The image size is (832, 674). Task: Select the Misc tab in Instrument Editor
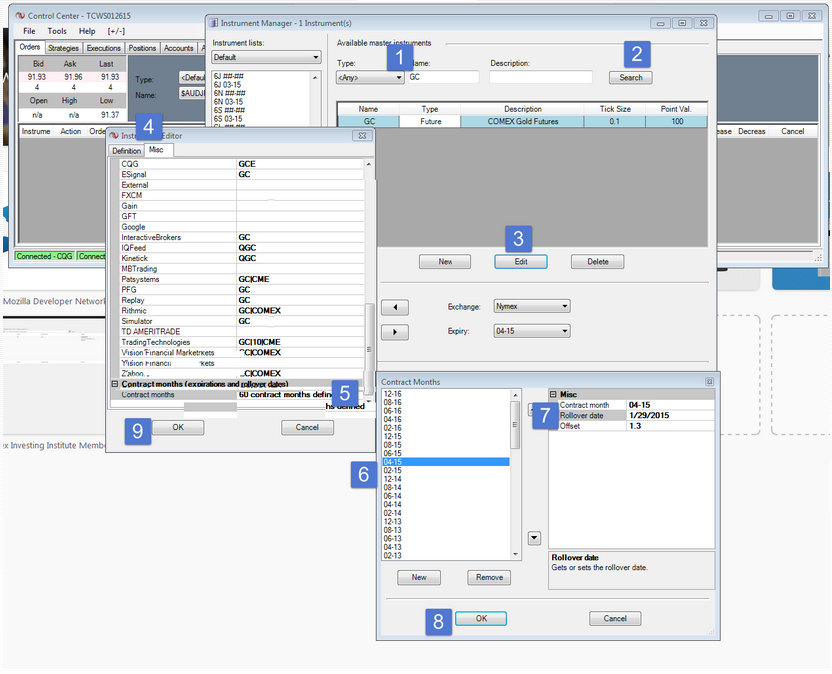pyautogui.click(x=157, y=150)
